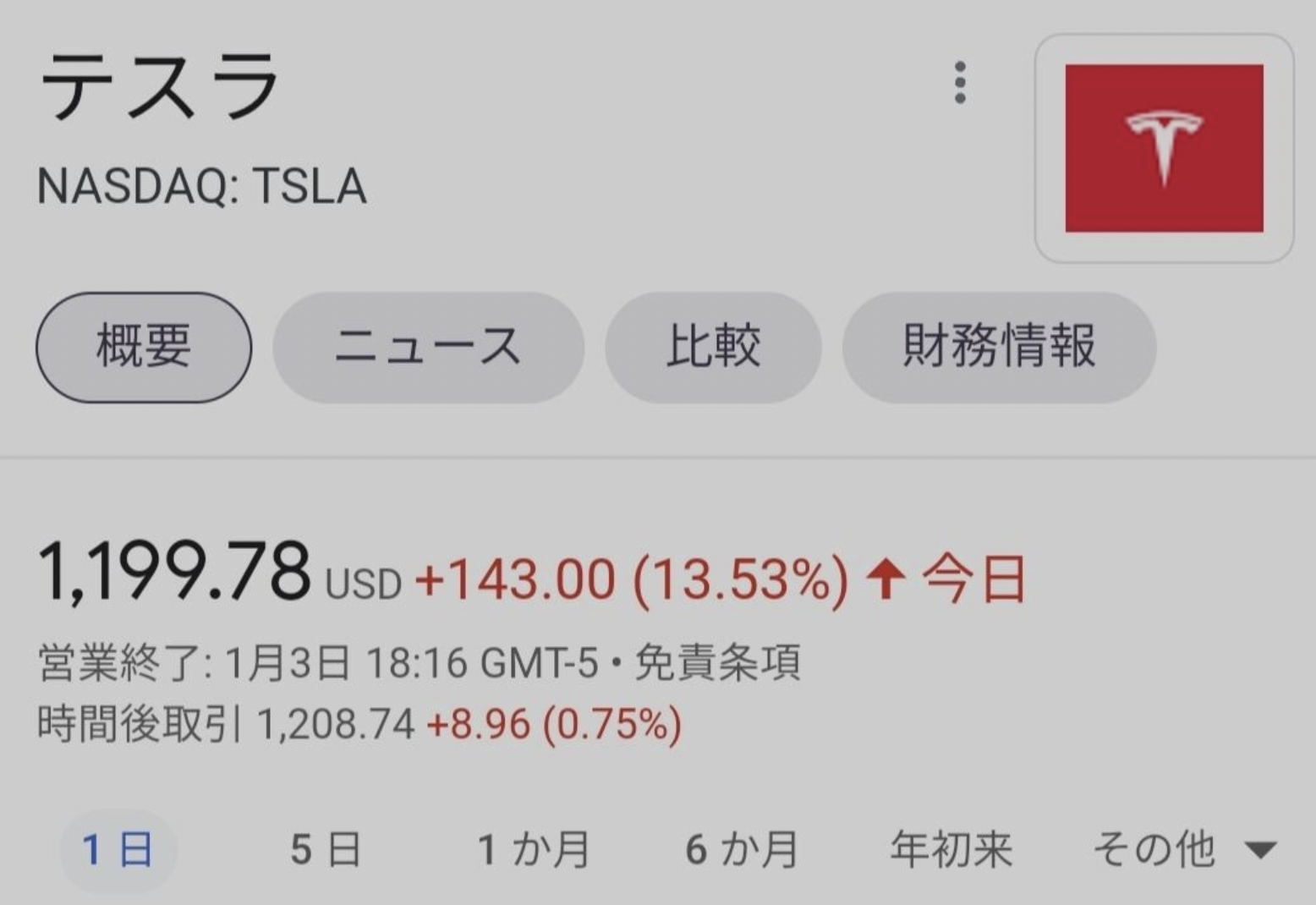
Task: Click the 1,199.78 stock price
Action: (175, 573)
